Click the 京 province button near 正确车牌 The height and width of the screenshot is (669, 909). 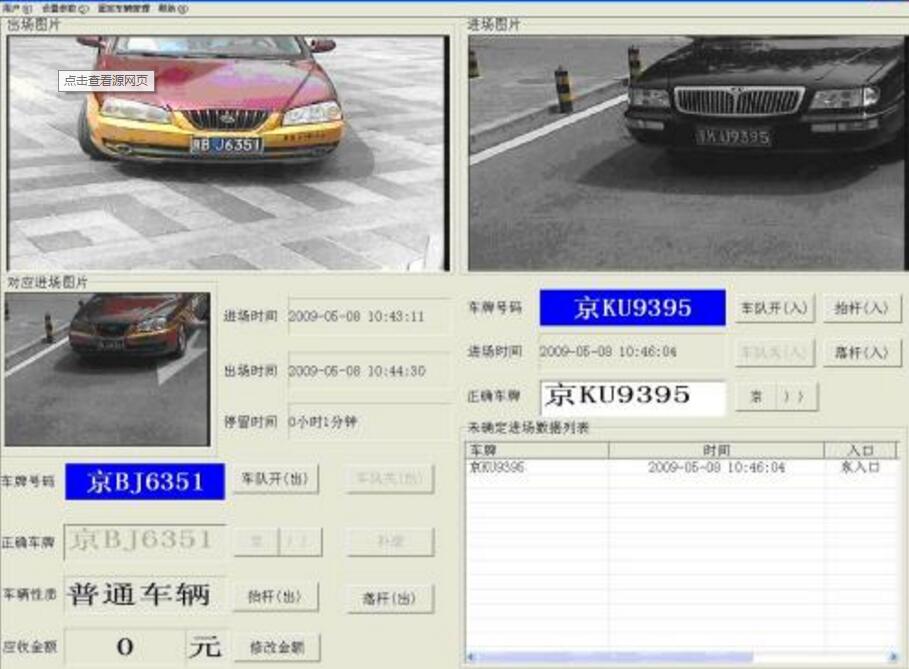tap(758, 397)
